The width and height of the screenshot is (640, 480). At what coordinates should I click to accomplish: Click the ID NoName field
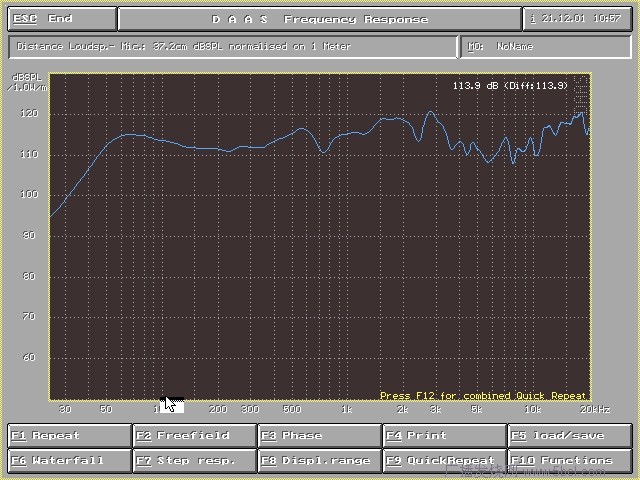point(546,46)
